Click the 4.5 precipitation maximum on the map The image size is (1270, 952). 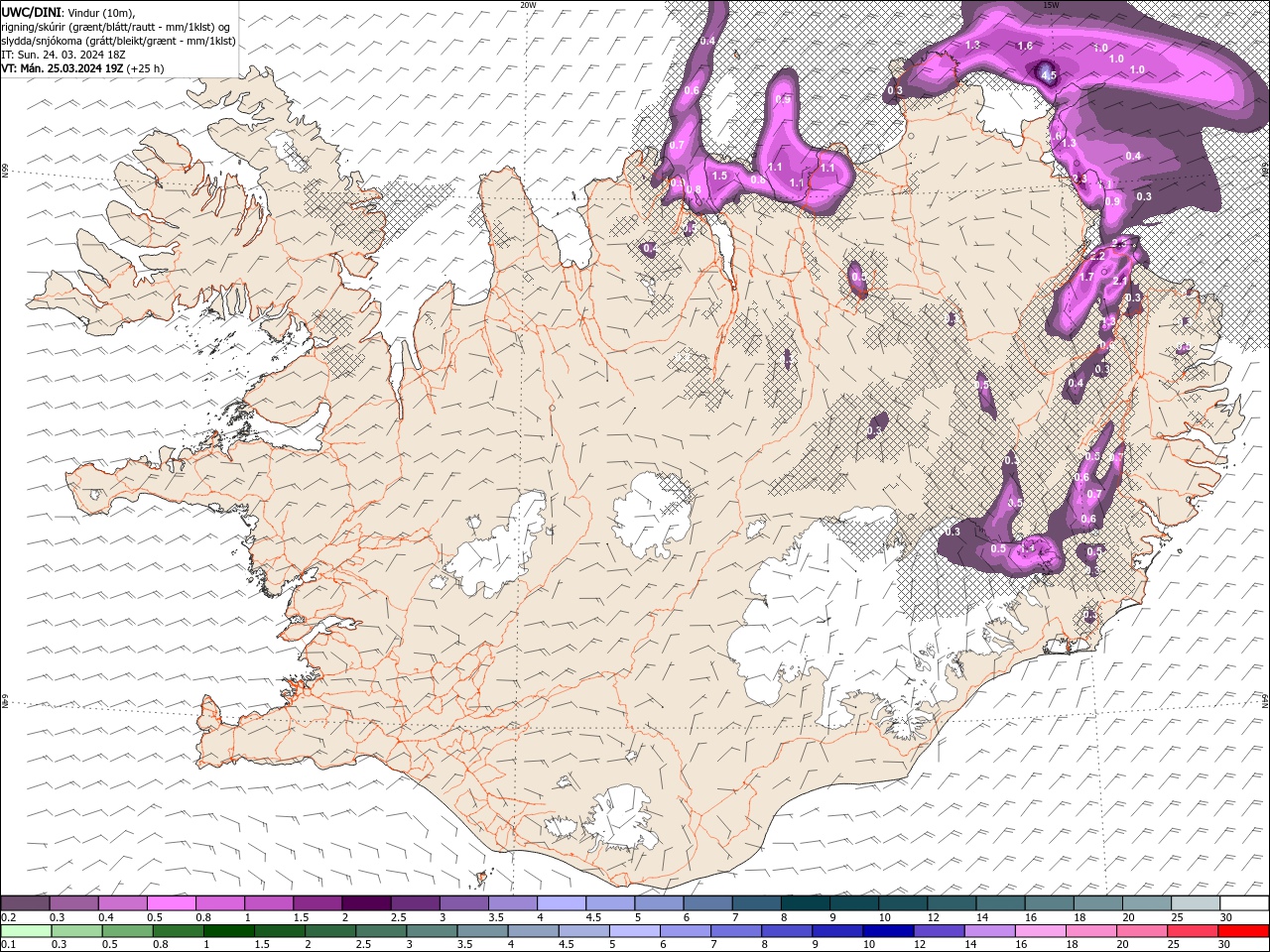pos(1048,73)
